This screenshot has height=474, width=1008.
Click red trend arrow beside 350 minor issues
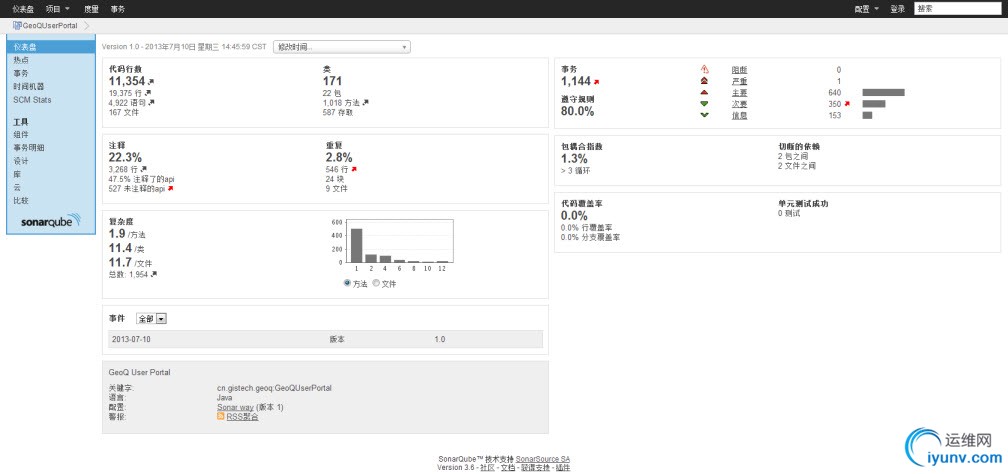pyautogui.click(x=847, y=104)
